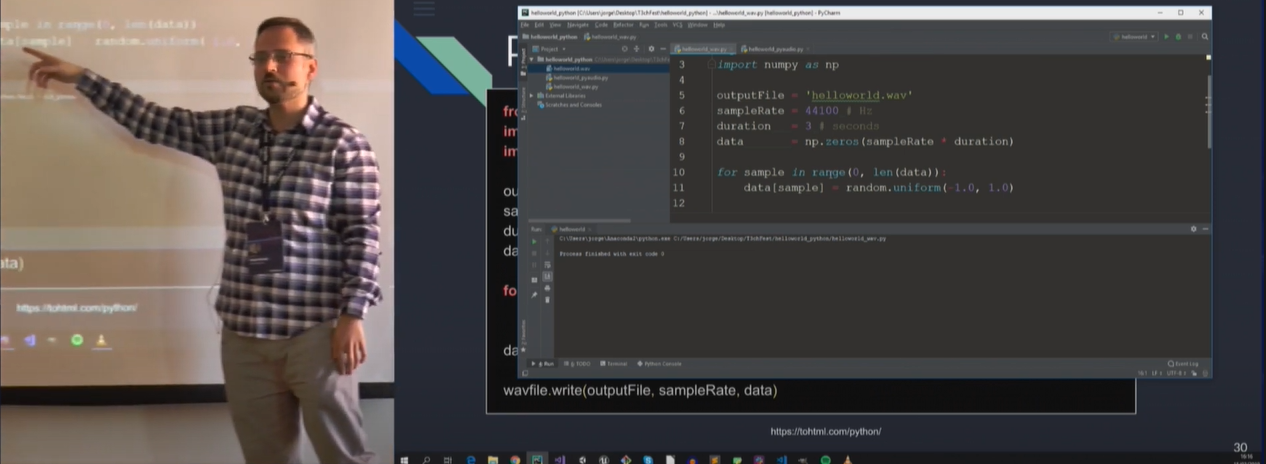This screenshot has width=1266, height=464.
Task: Click the helloworld_wav.py breadcrumb in navigation bar
Action: click(x=610, y=36)
